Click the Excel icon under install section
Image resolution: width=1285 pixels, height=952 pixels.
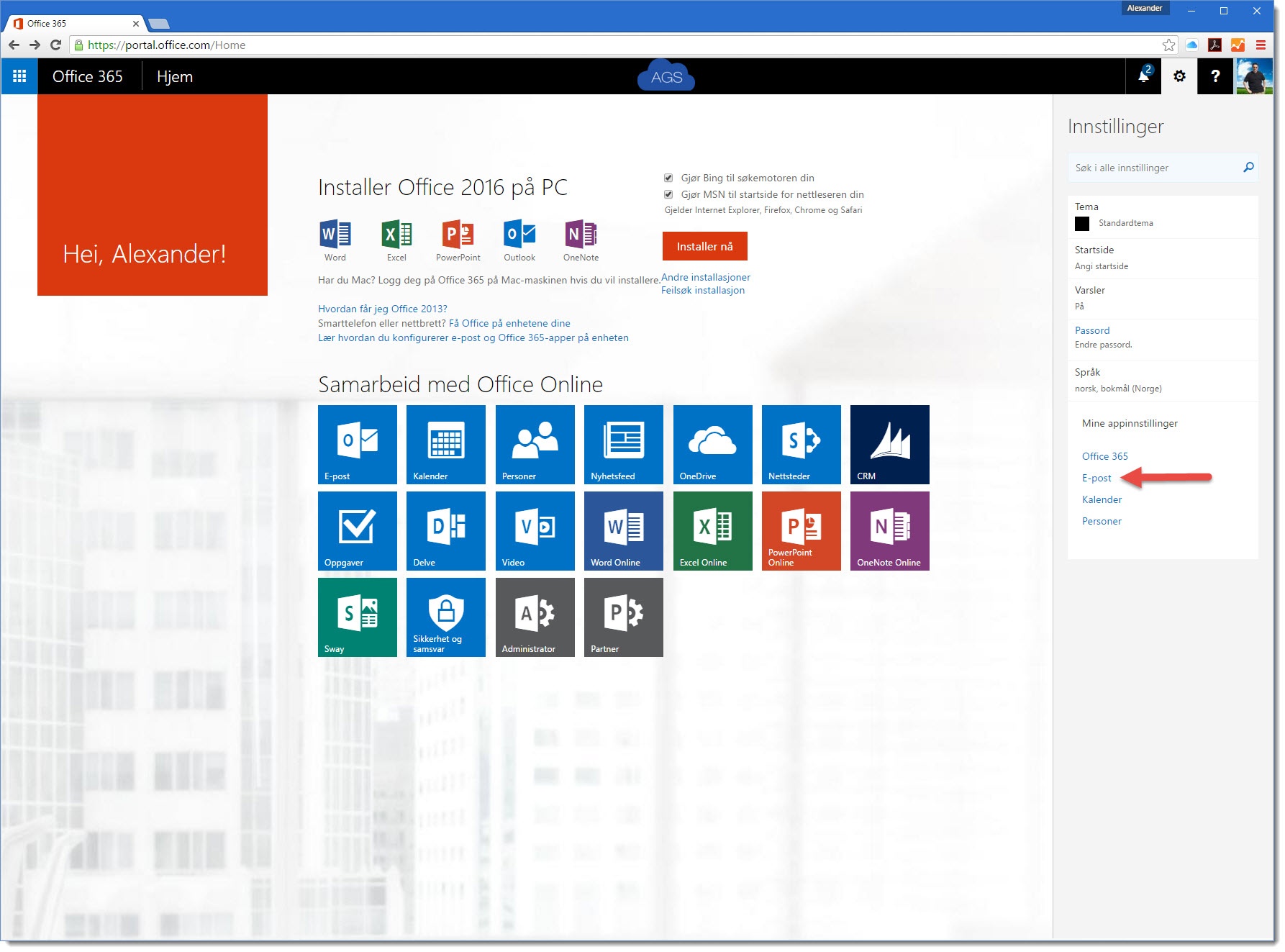coord(396,235)
